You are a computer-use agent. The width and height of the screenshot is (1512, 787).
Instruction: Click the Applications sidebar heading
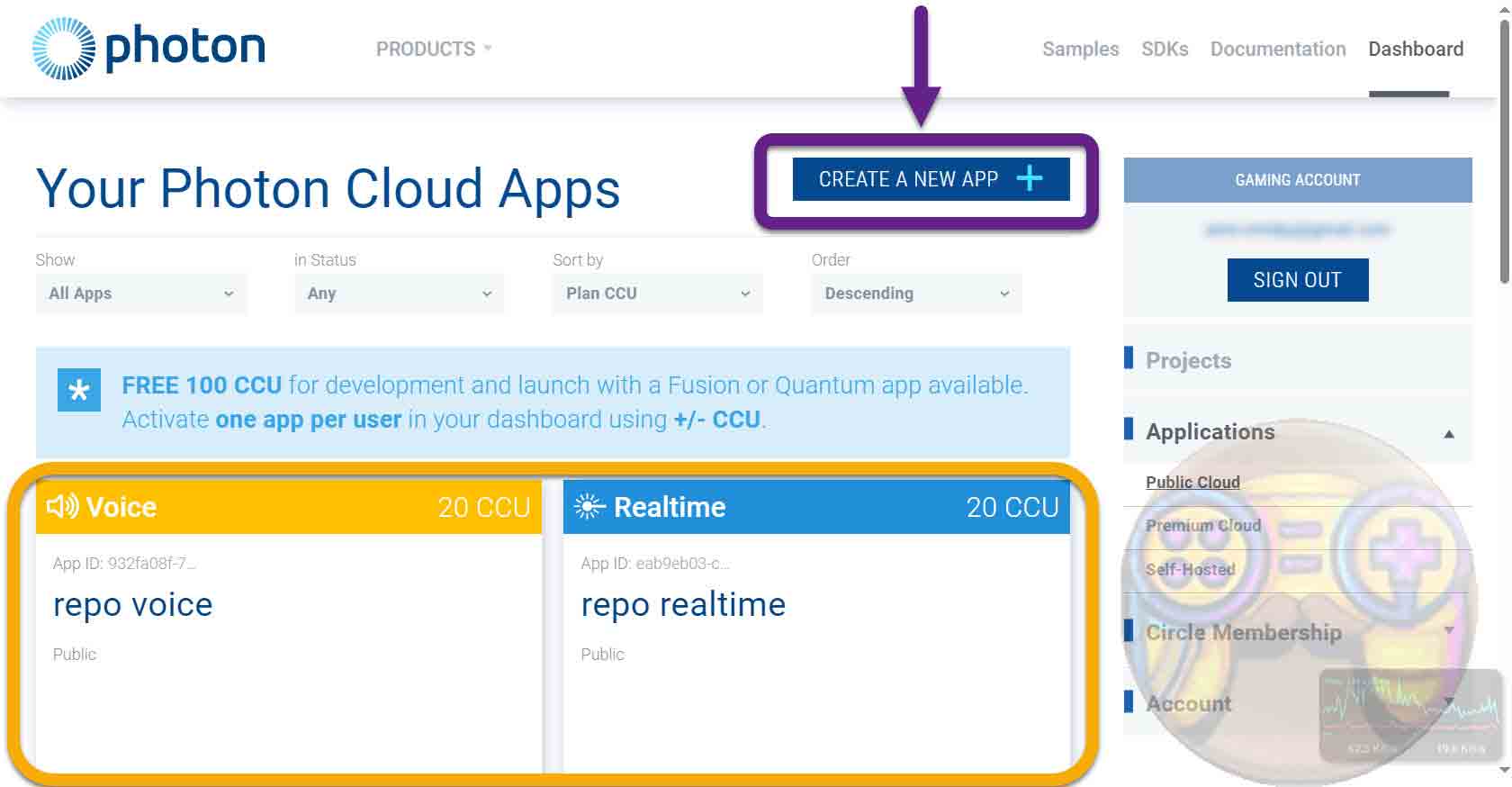(1210, 431)
